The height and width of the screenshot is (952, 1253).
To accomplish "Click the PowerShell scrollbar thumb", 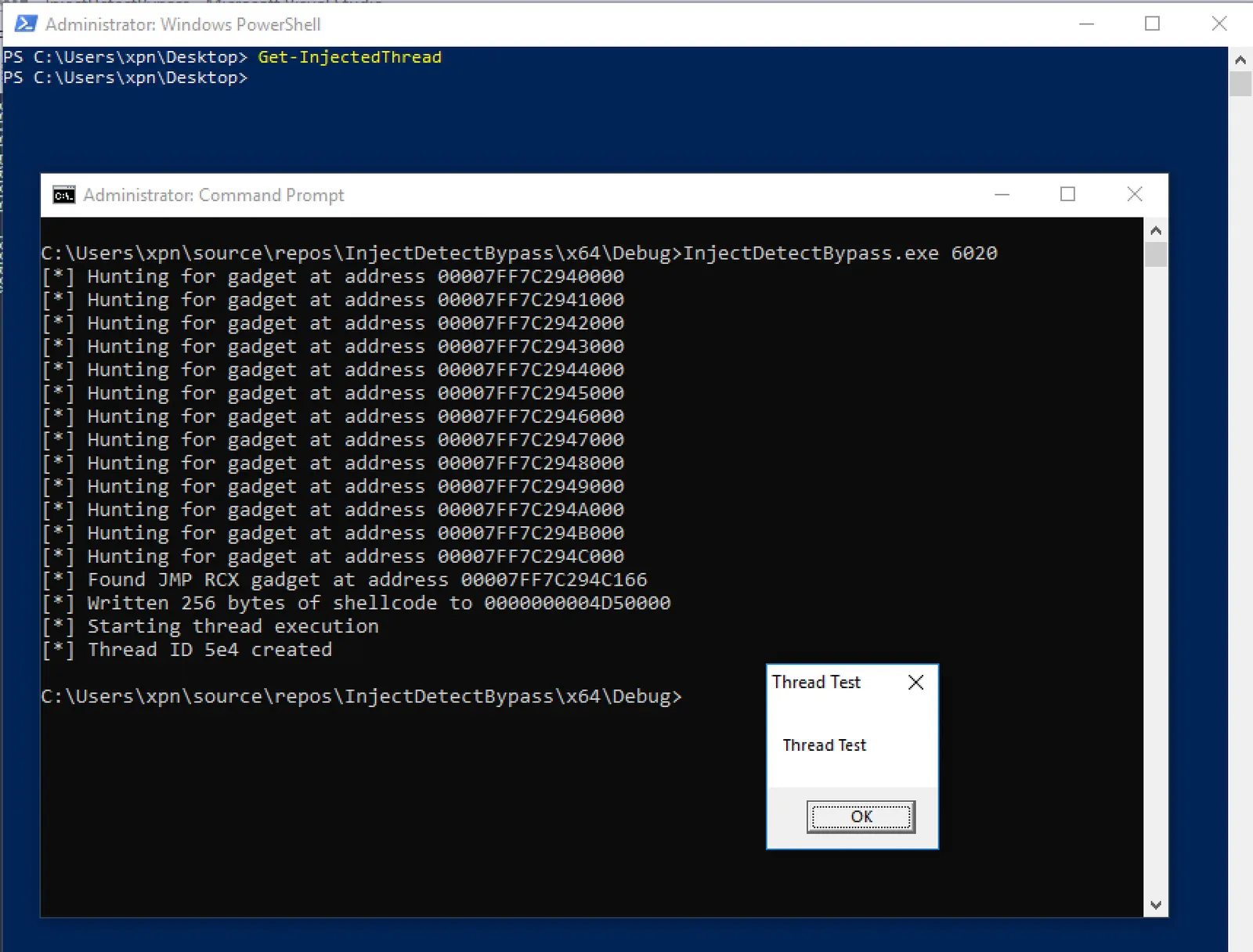I will coord(1240,84).
